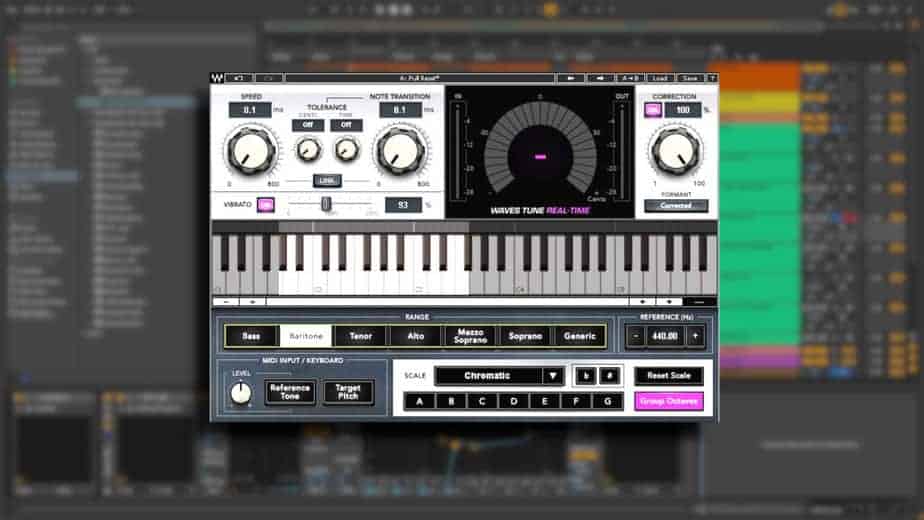This screenshot has height=520, width=924.
Task: Toggle the Vibrato On button
Action: point(266,205)
